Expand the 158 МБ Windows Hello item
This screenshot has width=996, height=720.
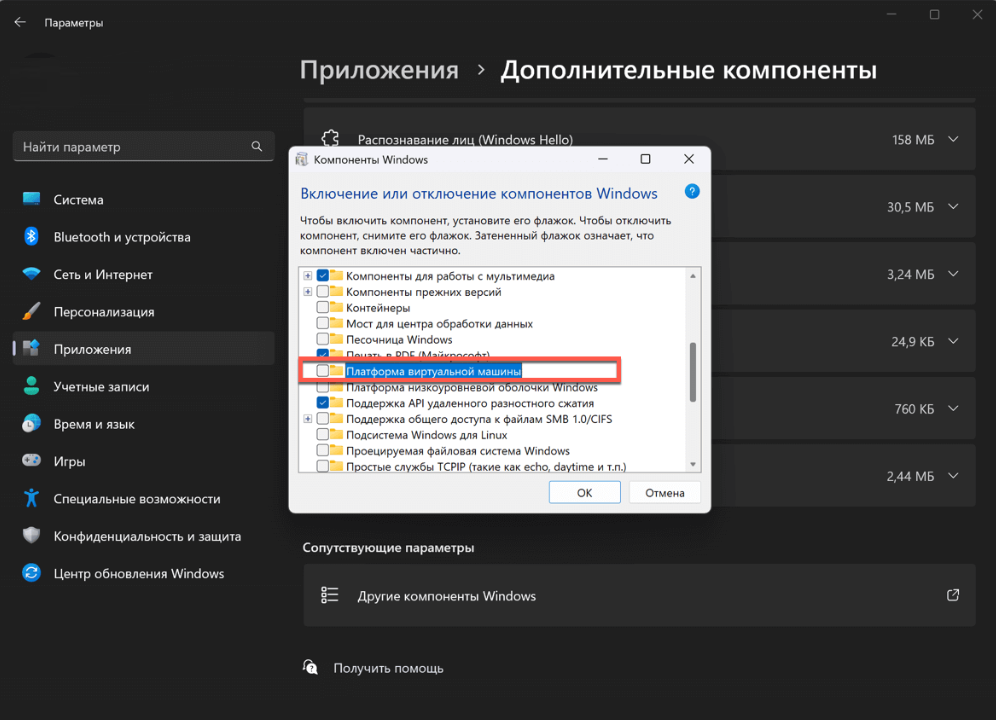tap(953, 139)
